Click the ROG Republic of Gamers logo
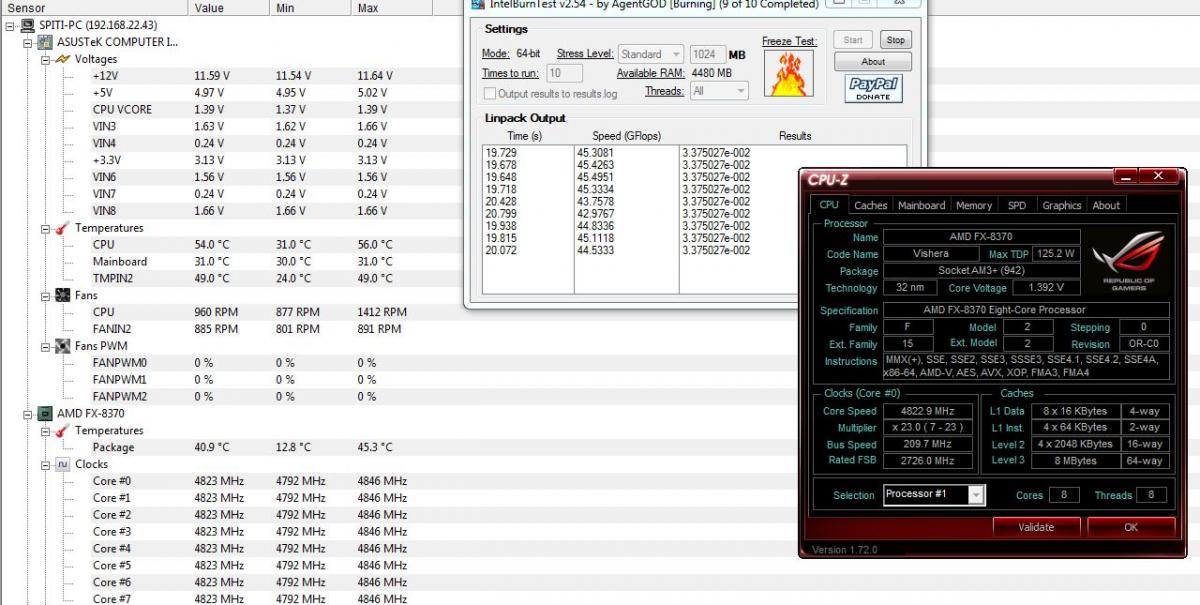This screenshot has height=605, width=1200. click(1128, 260)
